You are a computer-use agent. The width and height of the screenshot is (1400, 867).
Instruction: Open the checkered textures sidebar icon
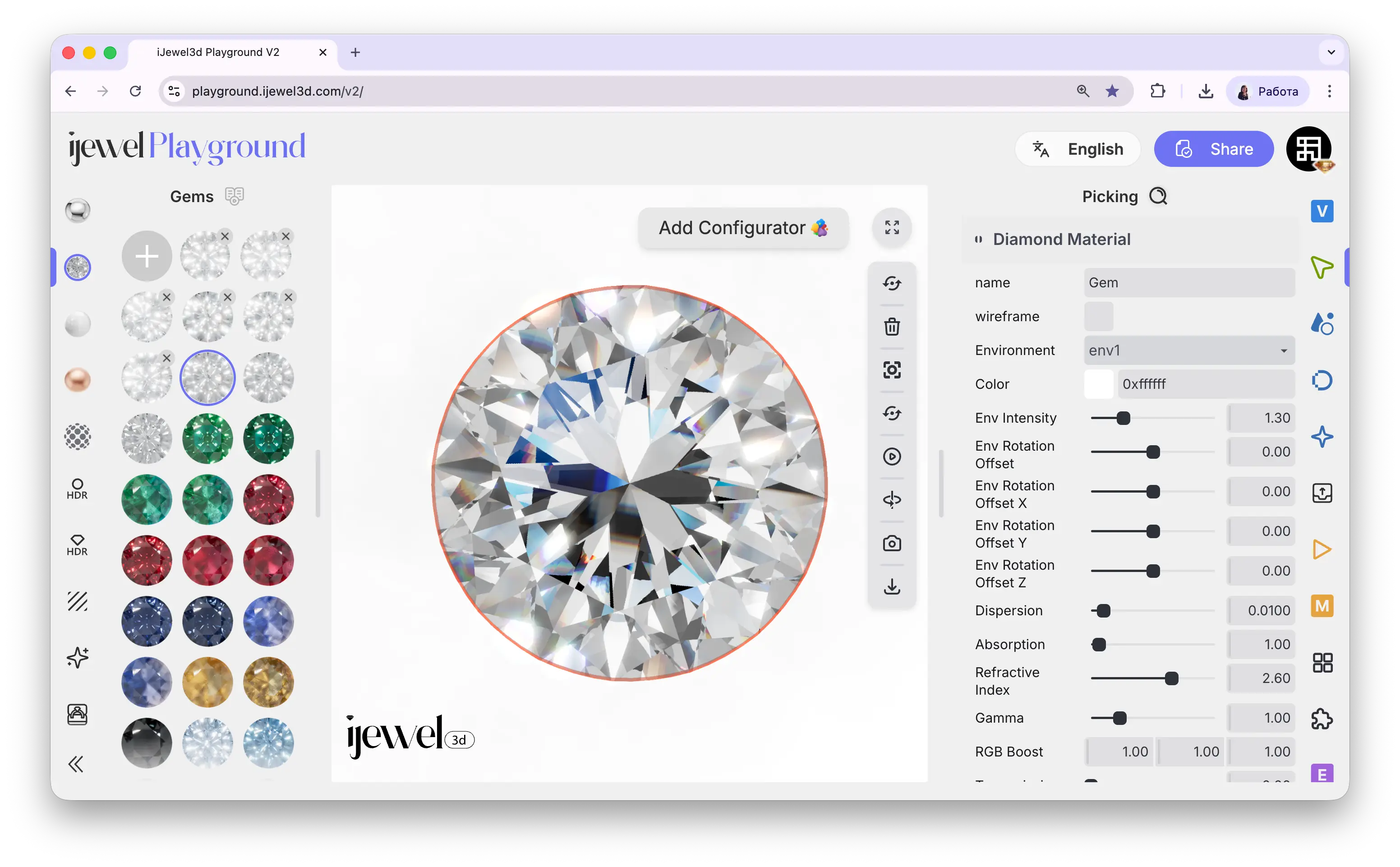click(78, 436)
